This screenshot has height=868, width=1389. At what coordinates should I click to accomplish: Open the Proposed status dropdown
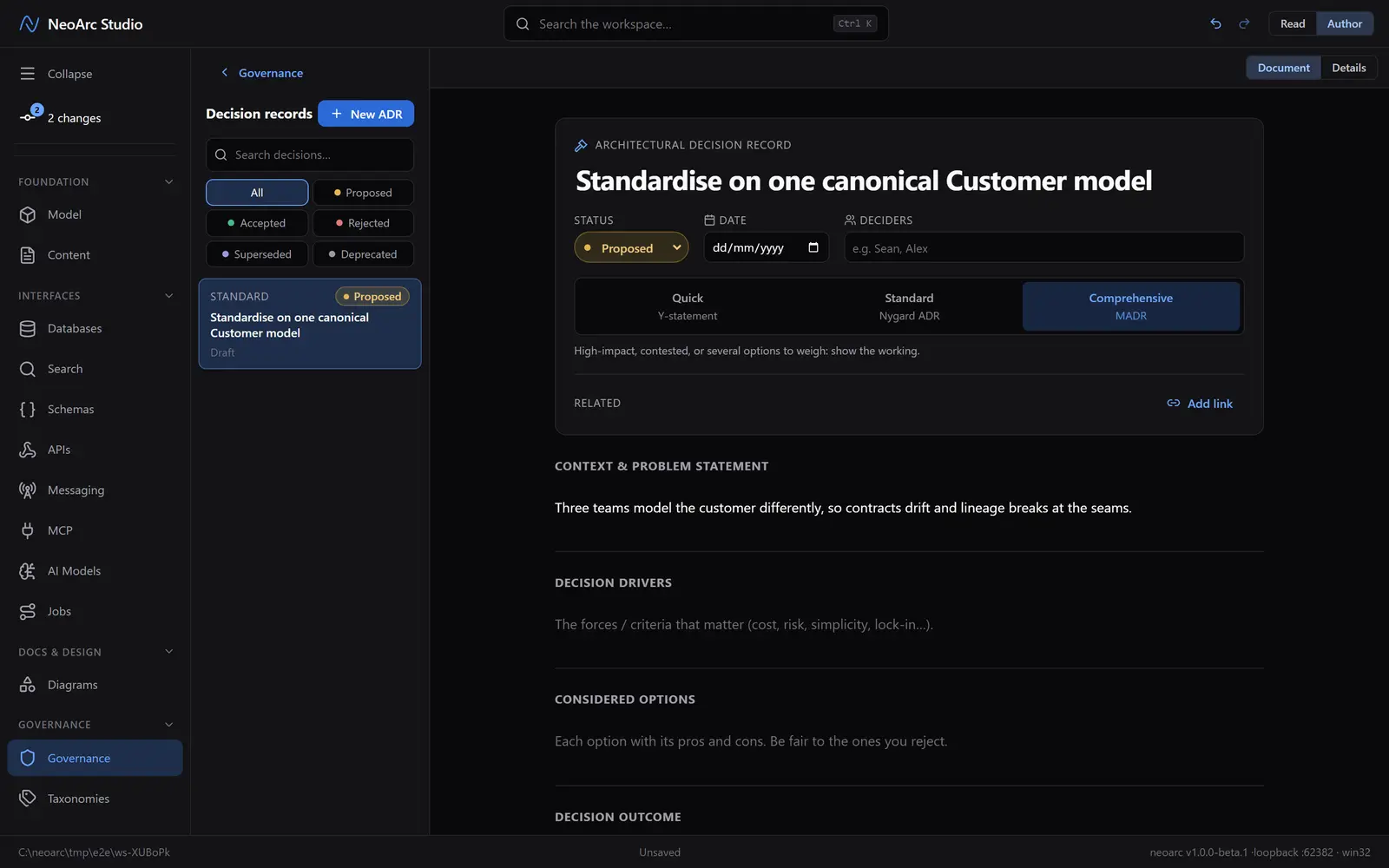click(x=631, y=247)
